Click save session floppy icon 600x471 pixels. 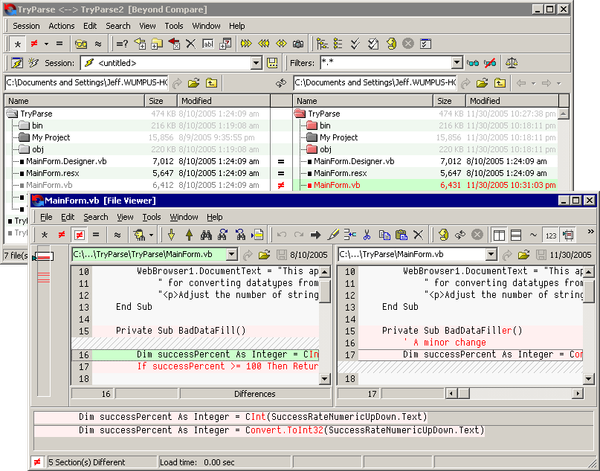pos(272,63)
